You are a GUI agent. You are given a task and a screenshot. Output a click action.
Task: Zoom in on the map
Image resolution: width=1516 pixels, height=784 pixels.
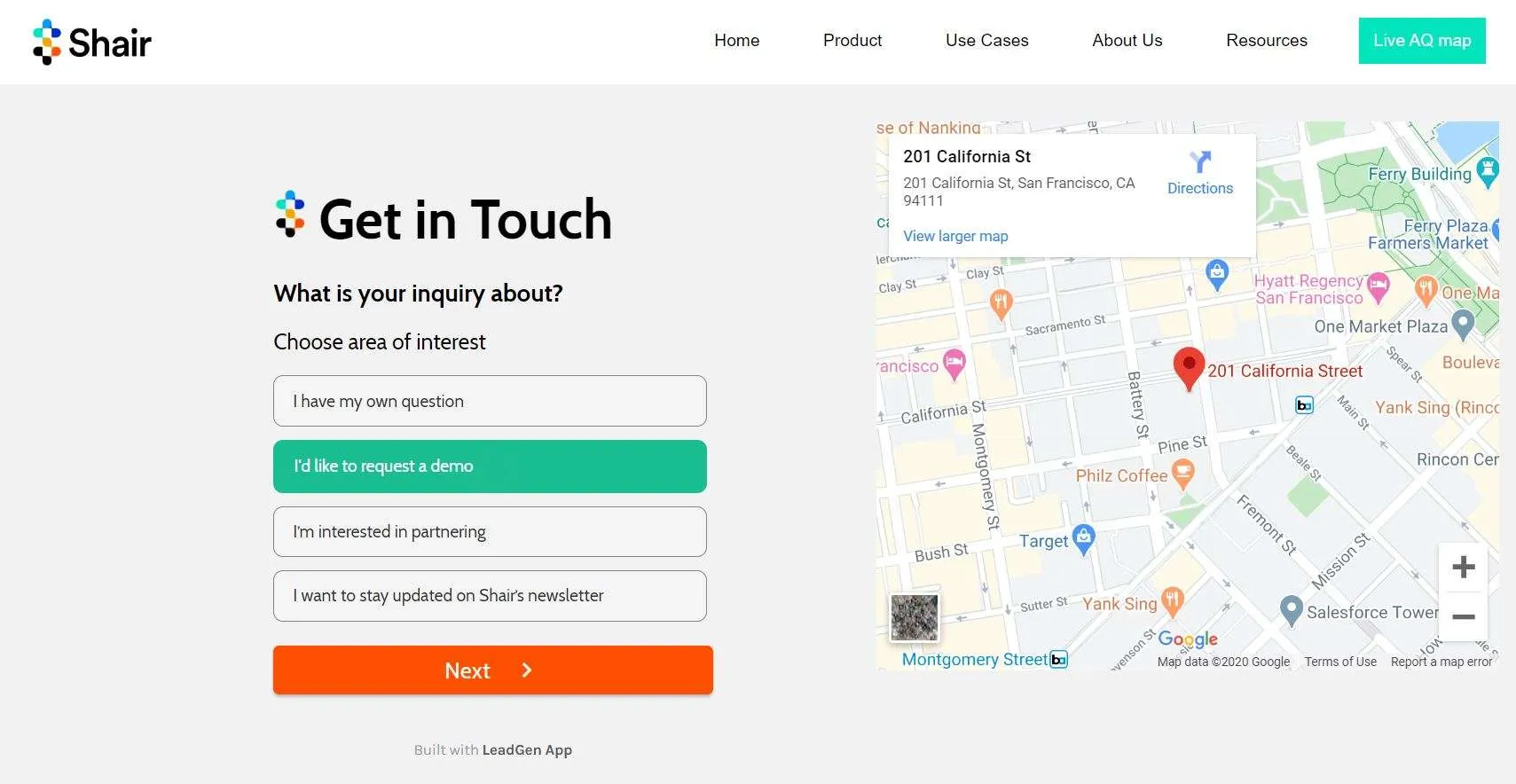click(1463, 568)
